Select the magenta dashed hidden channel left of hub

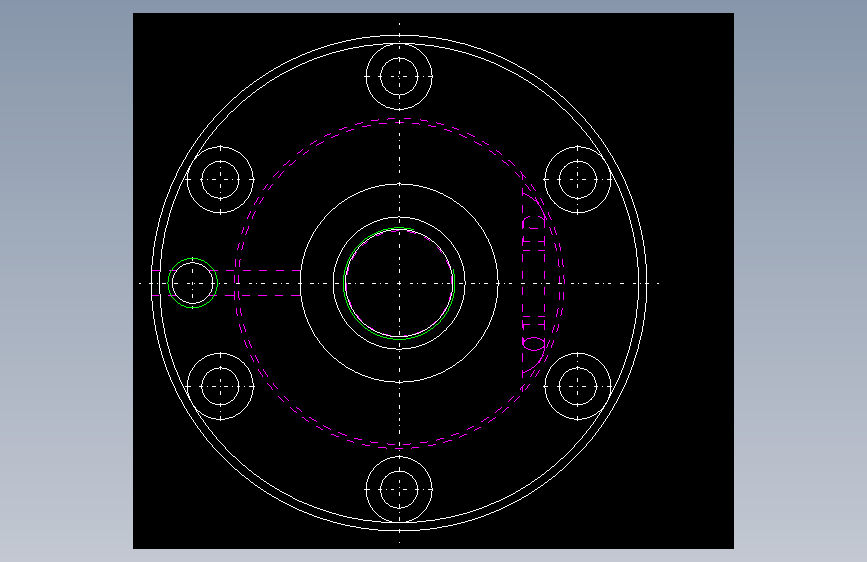point(226,283)
